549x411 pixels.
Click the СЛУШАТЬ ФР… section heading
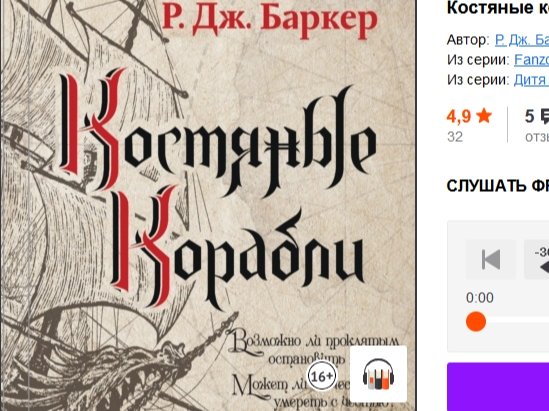point(498,186)
